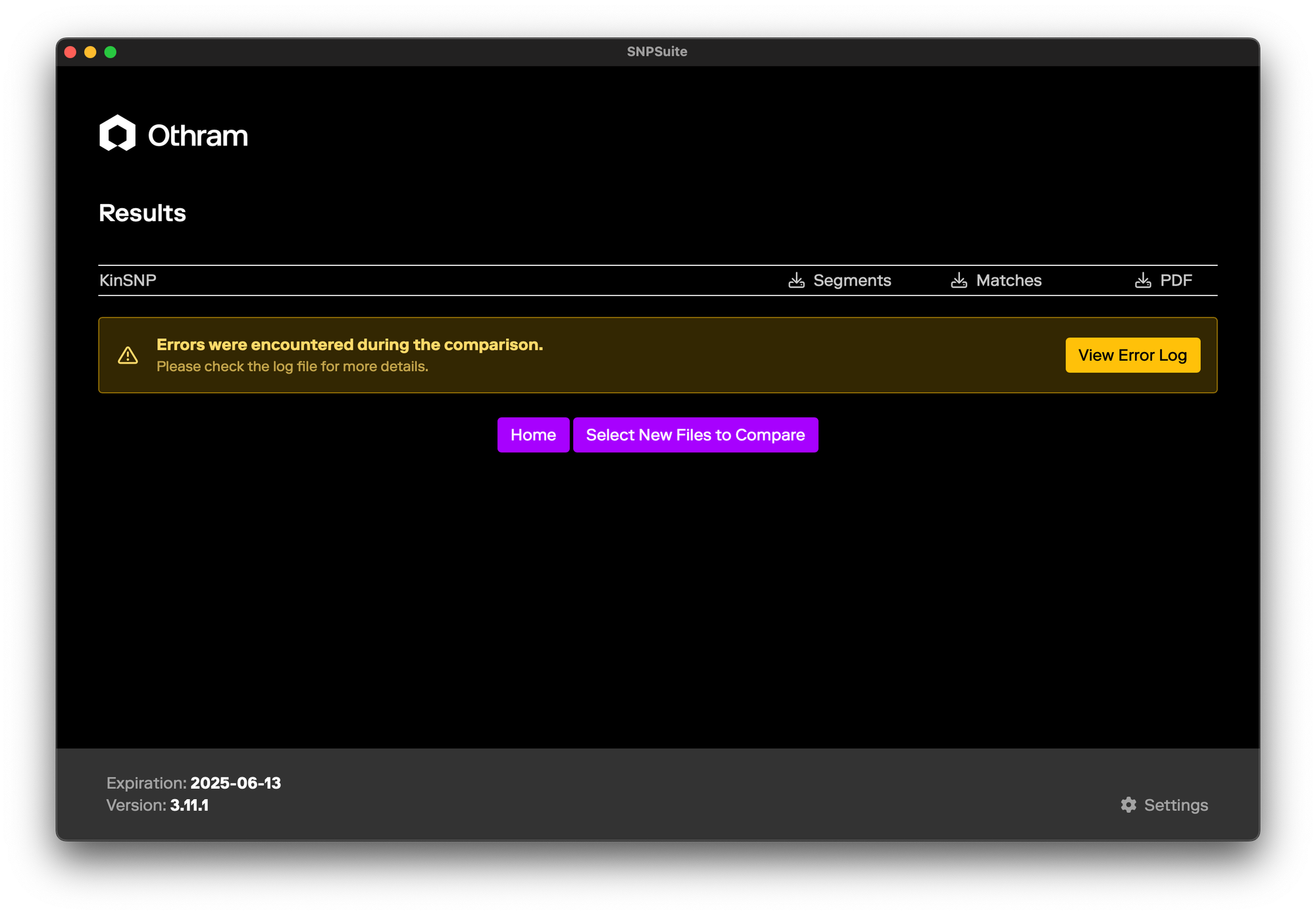Click the Othram hexagon logo
The width and height of the screenshot is (1316, 915).
coord(117,133)
